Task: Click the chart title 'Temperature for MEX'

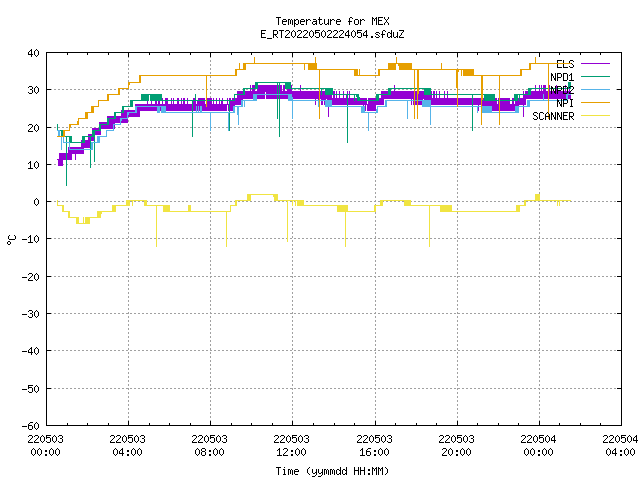Action: [332, 21]
